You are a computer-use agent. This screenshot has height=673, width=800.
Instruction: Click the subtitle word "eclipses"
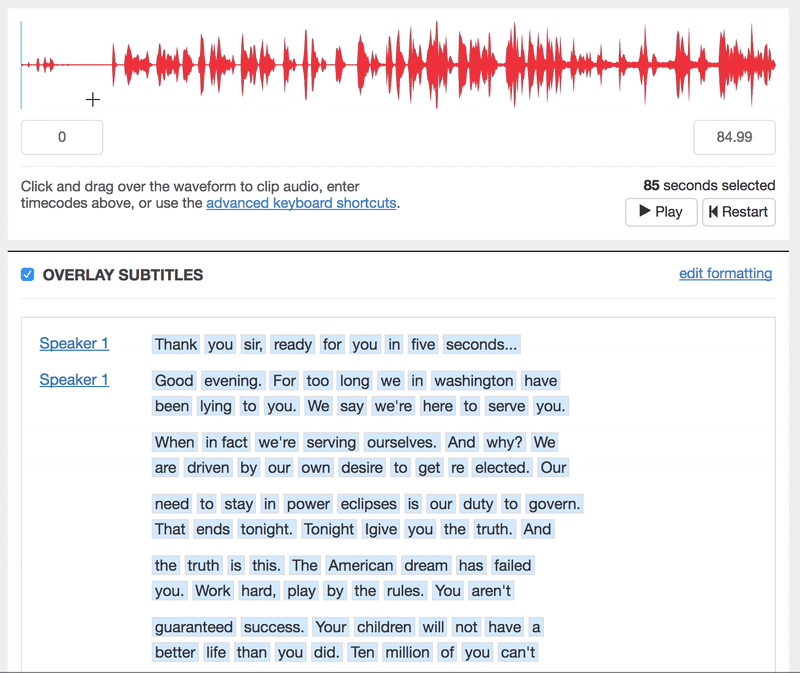[367, 504]
